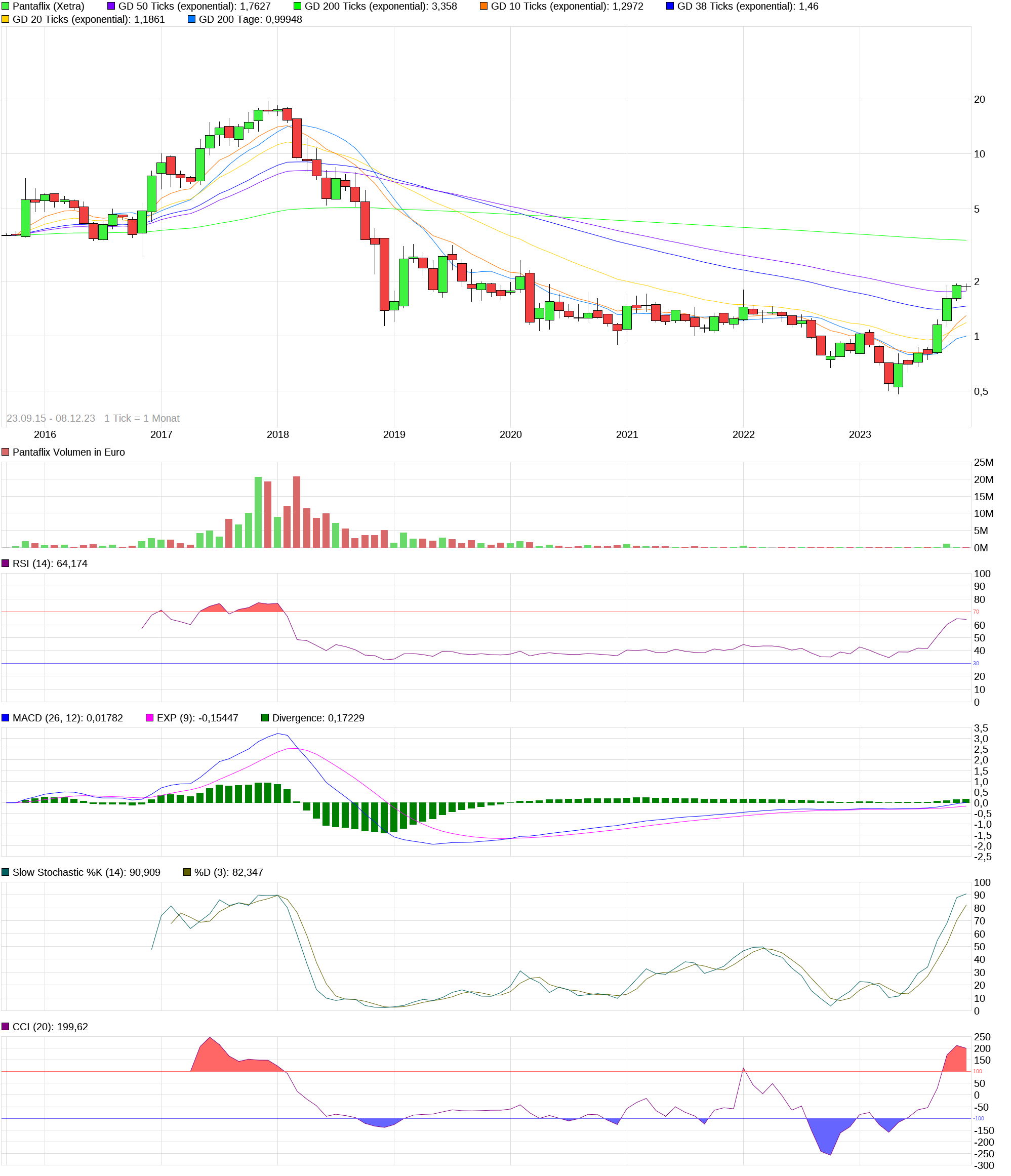Select the purple GD 50 Ticks indicator swatch
Viewport: 1011px width, 1176px height.
click(x=111, y=7)
